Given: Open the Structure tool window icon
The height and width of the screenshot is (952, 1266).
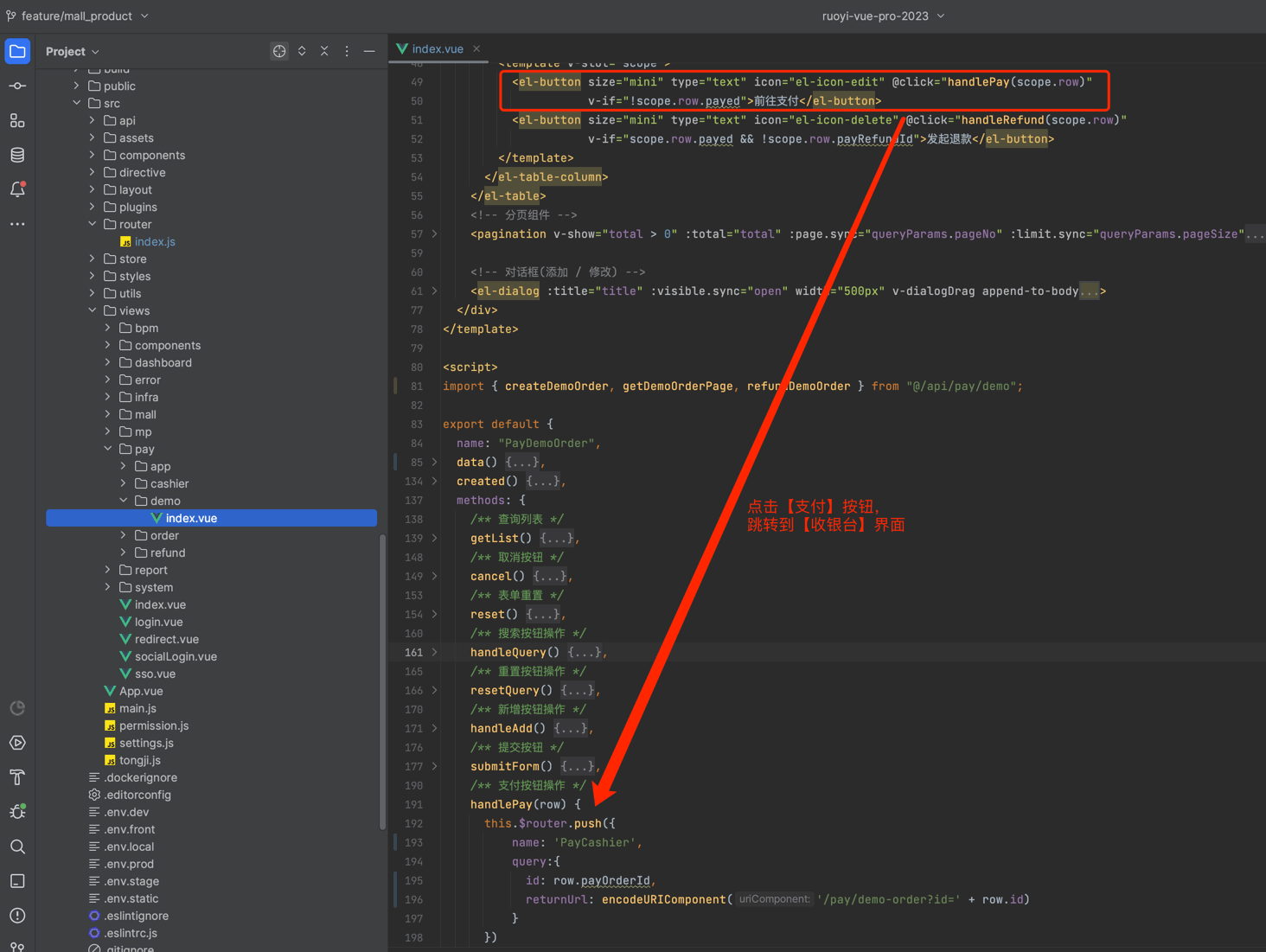Looking at the screenshot, I should 17,120.
